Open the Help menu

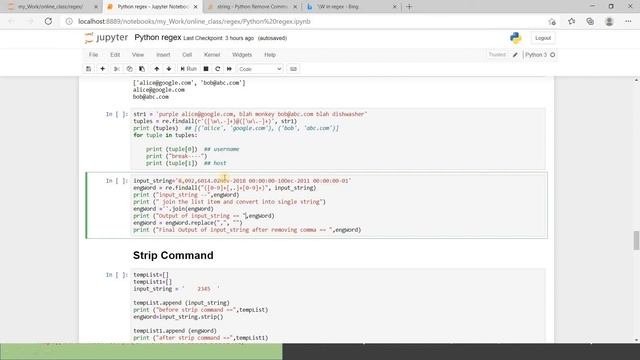click(x=270, y=55)
